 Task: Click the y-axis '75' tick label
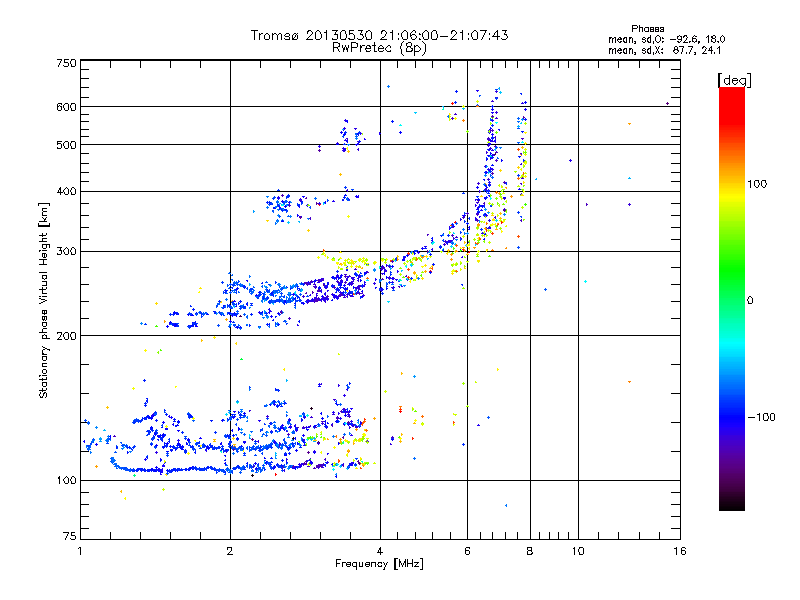click(x=70, y=536)
